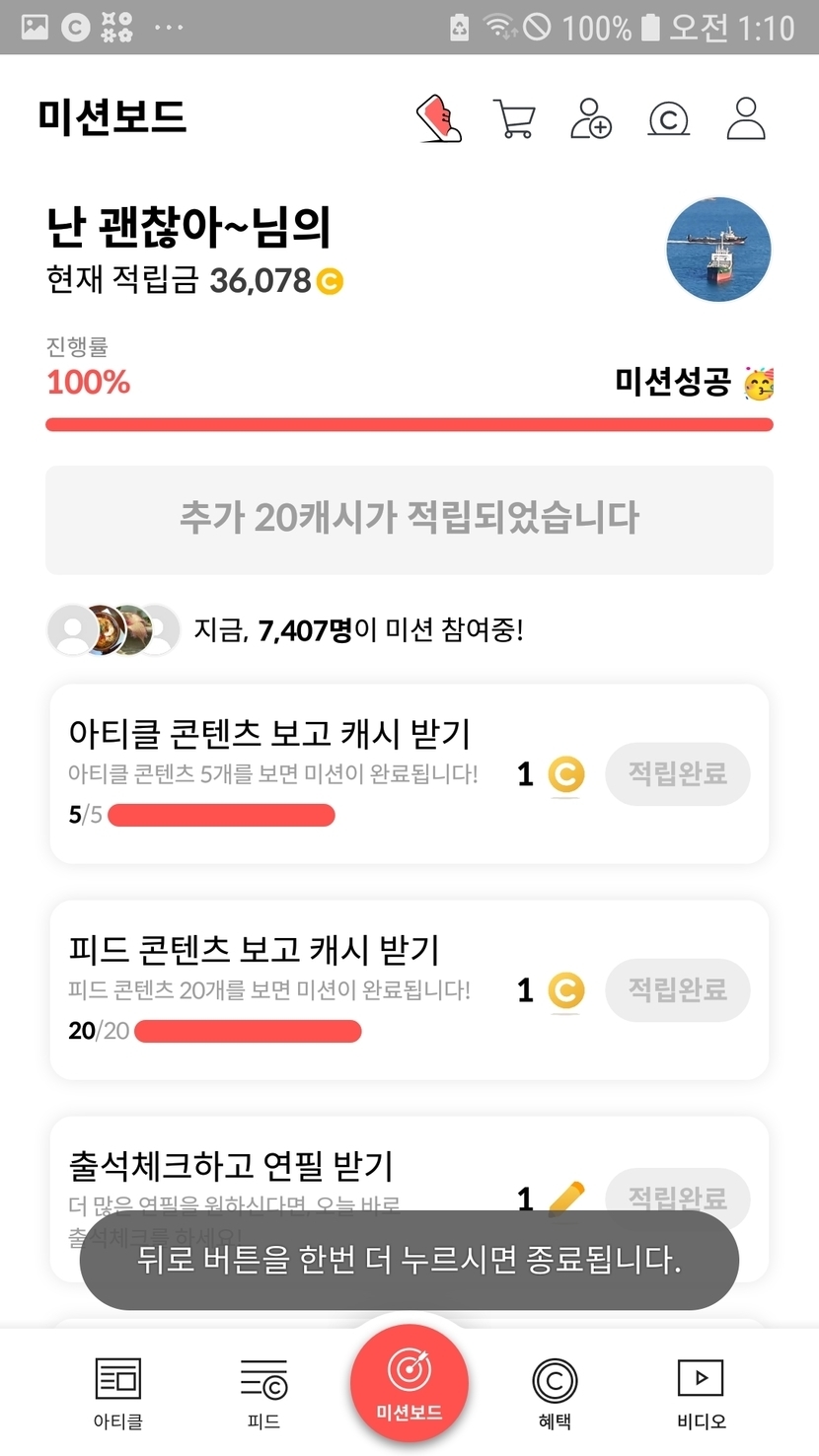The image size is (819, 1456).
Task: Tap the add friend icon
Action: pos(591,119)
